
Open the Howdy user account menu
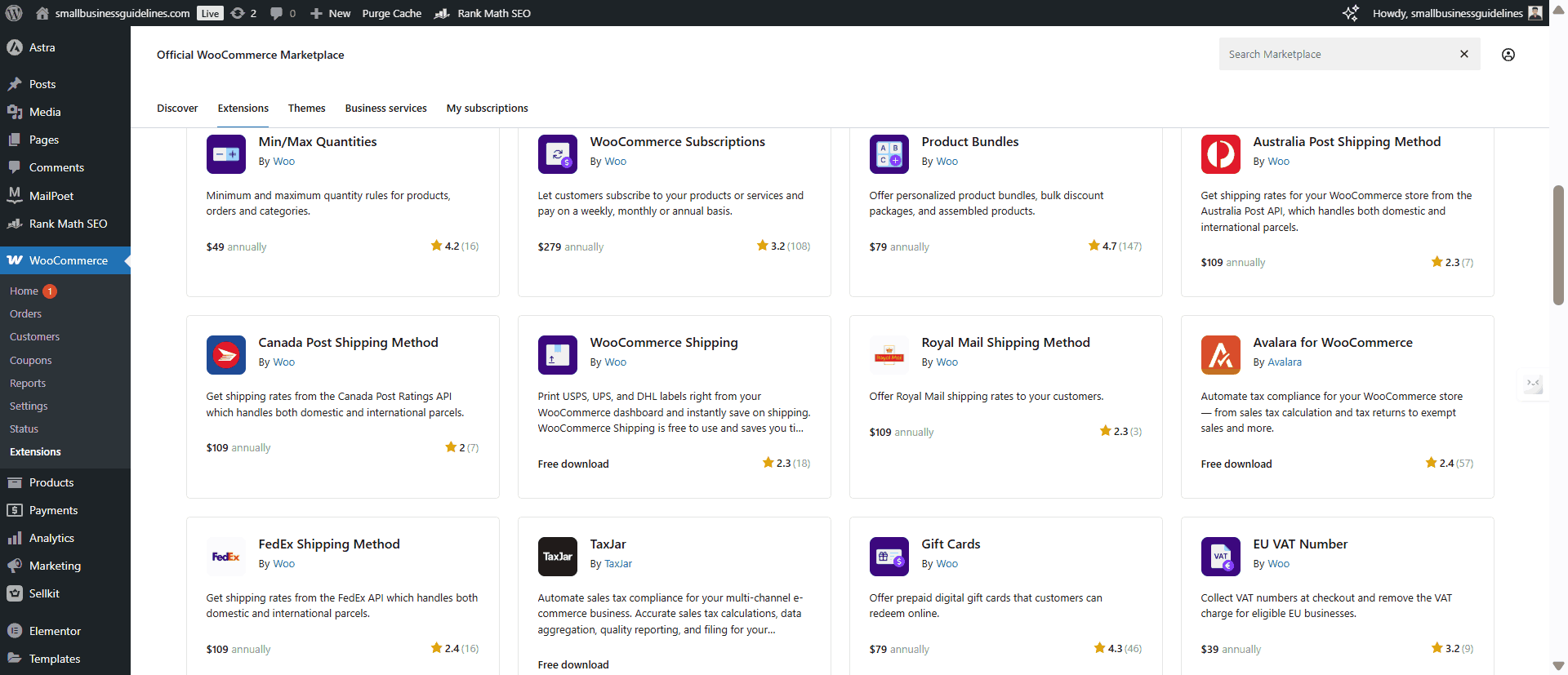(1457, 13)
